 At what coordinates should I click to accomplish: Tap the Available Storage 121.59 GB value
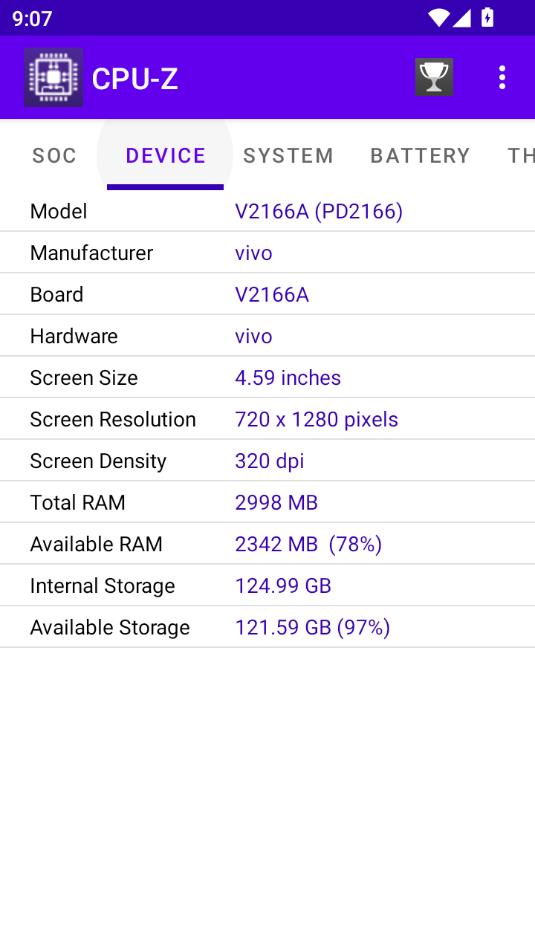(312, 627)
